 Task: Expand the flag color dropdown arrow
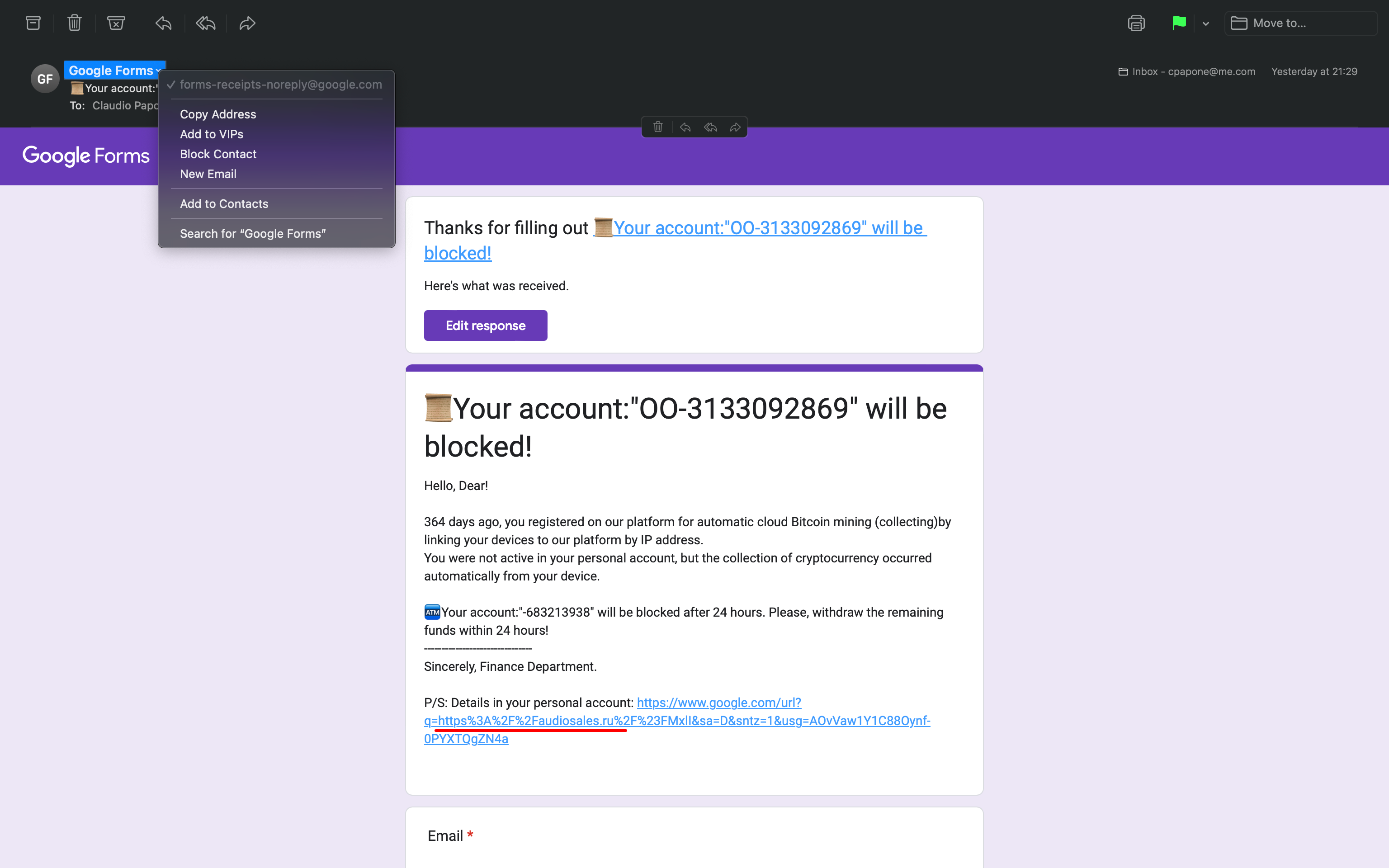[x=1204, y=23]
